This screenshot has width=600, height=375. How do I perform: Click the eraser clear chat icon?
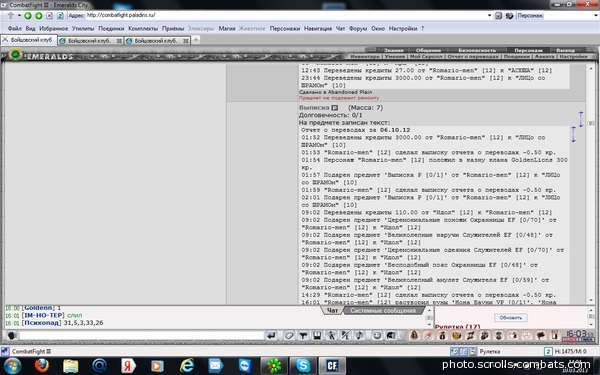(x=289, y=336)
